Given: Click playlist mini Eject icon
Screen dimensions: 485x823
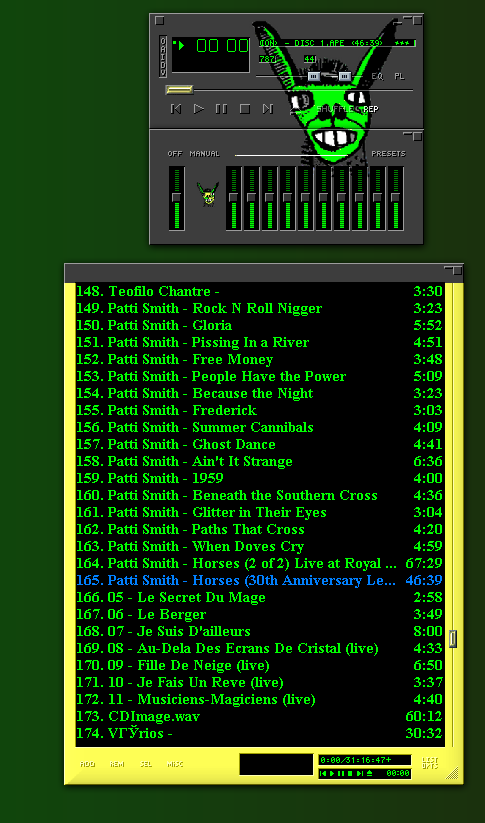Looking at the screenshot, I should [x=370, y=774].
